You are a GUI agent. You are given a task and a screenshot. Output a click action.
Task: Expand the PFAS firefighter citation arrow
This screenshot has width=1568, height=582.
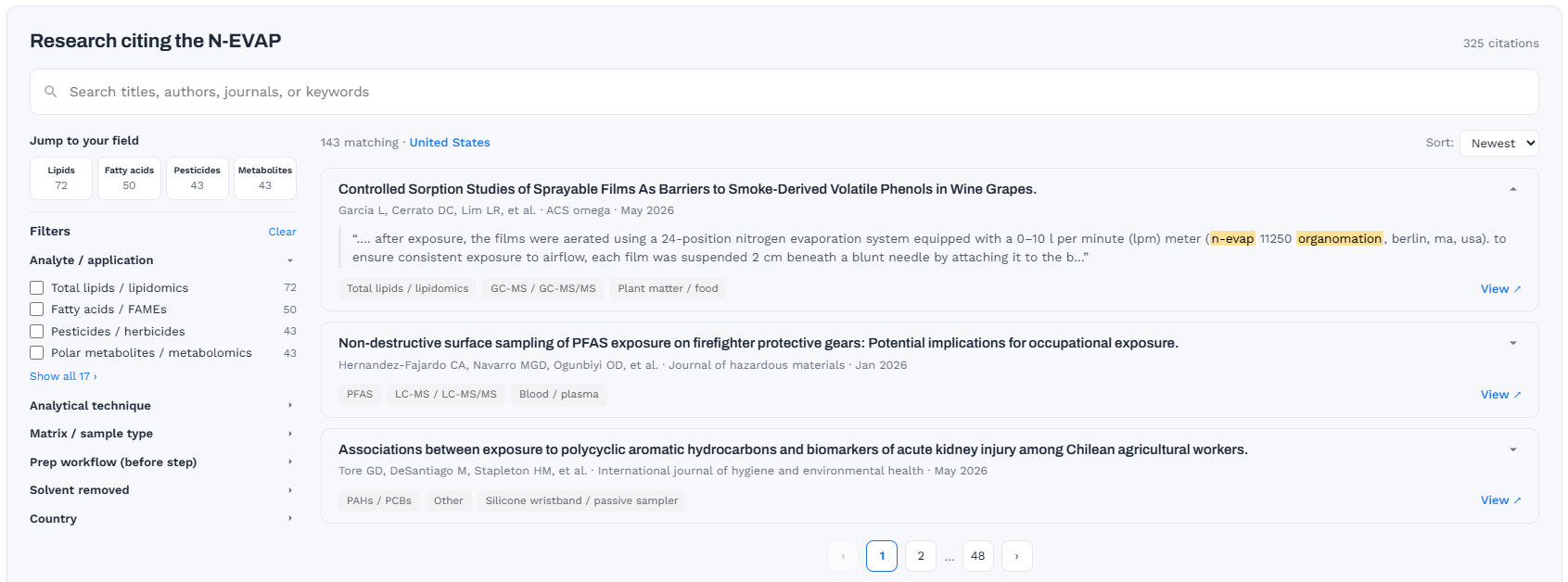[x=1513, y=343]
